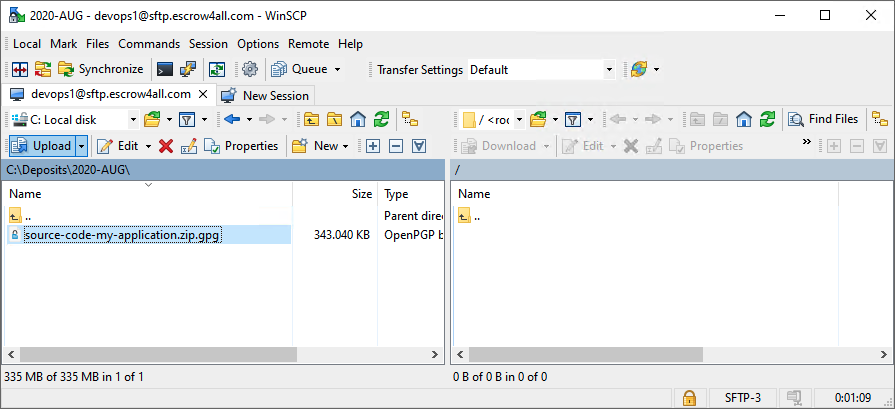Click the local Edit button

(x=118, y=146)
